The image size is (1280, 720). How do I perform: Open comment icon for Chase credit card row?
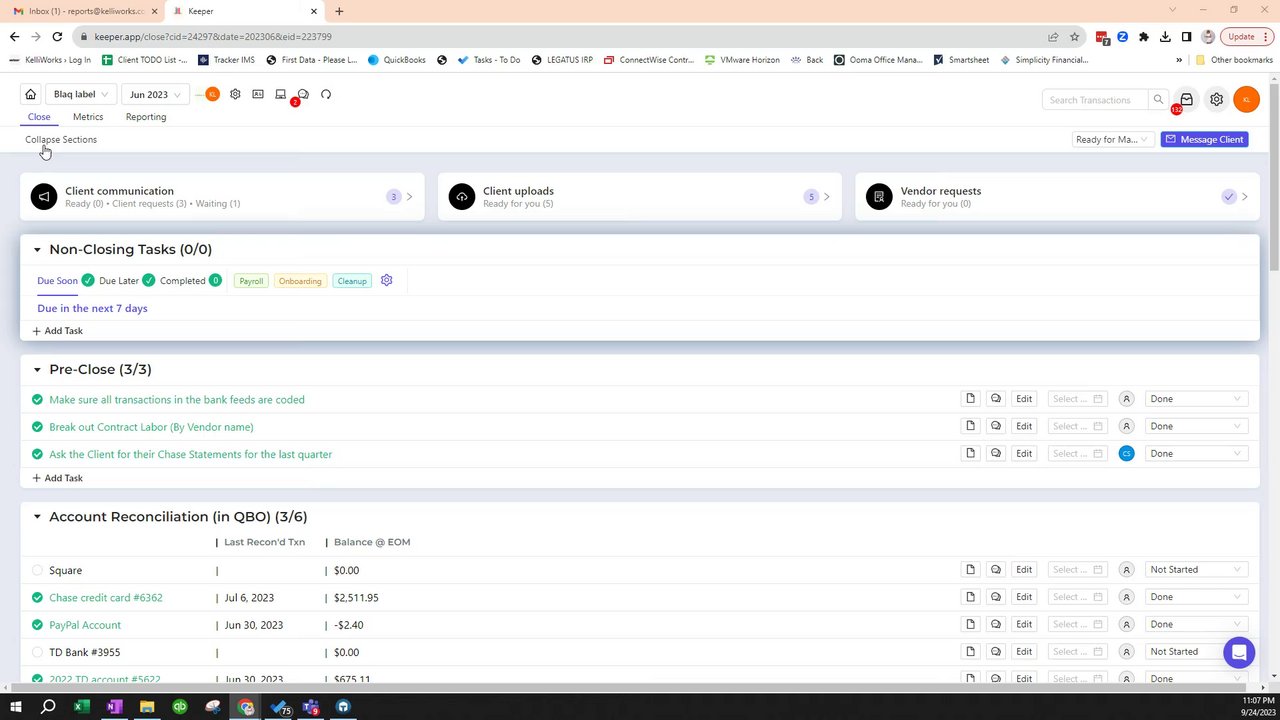pyautogui.click(x=996, y=597)
